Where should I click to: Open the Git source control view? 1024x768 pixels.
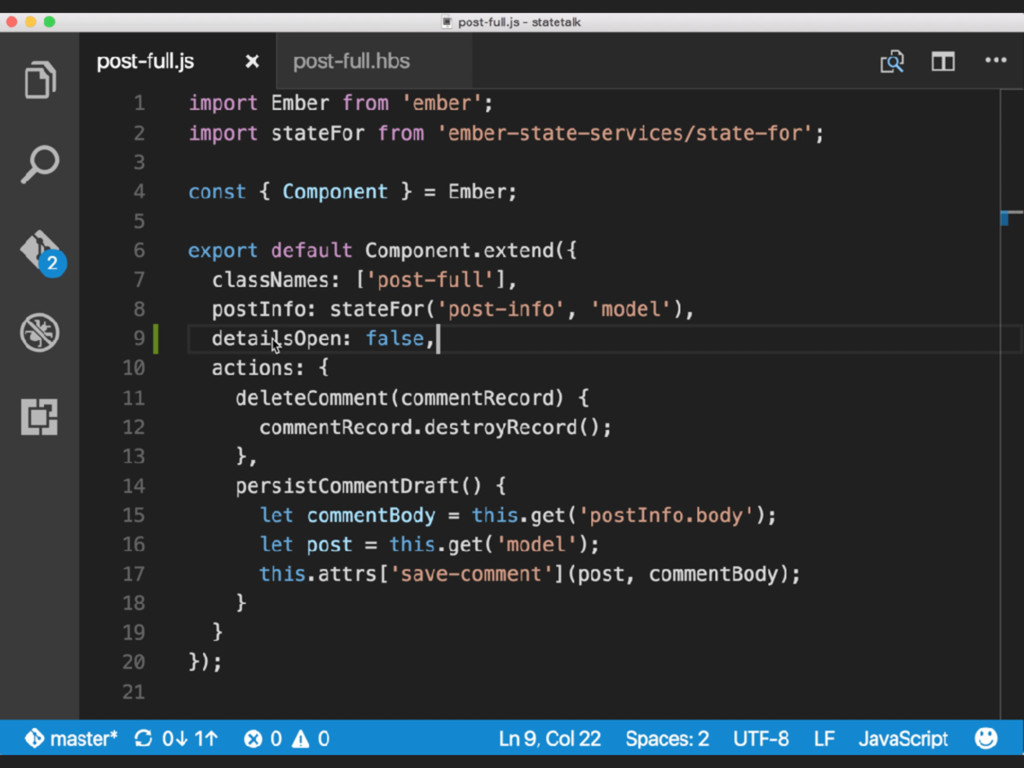(x=41, y=252)
